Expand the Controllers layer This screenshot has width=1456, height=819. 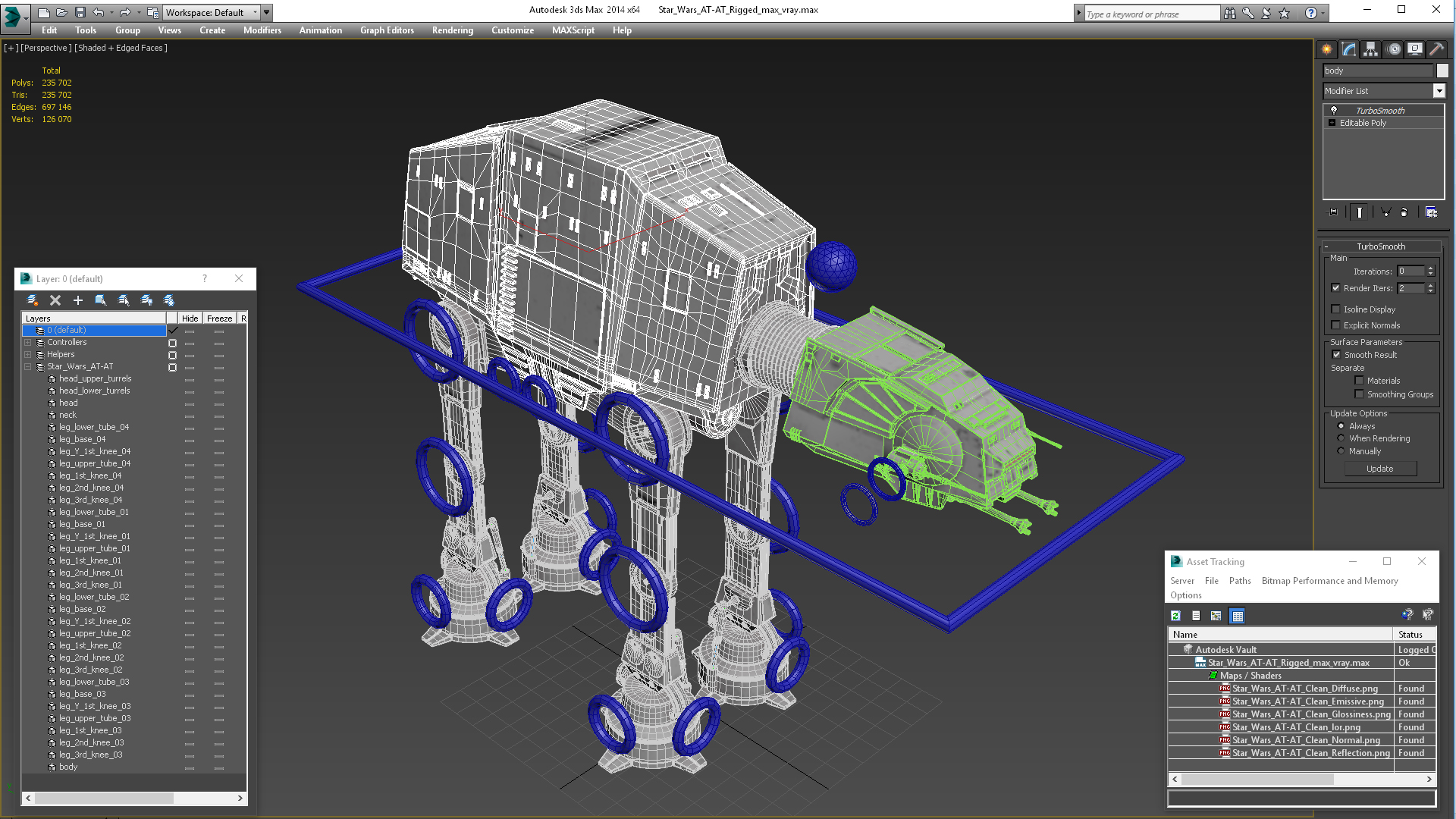(x=28, y=343)
